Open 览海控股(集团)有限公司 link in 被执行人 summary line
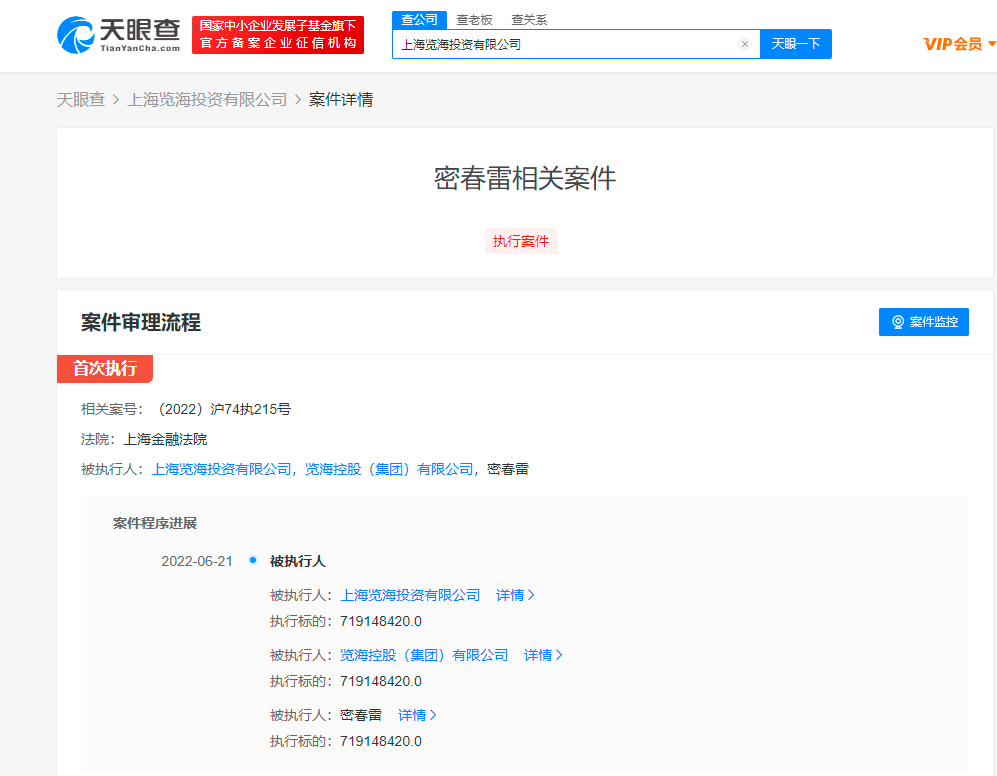The width and height of the screenshot is (997, 776). pyautogui.click(x=389, y=469)
